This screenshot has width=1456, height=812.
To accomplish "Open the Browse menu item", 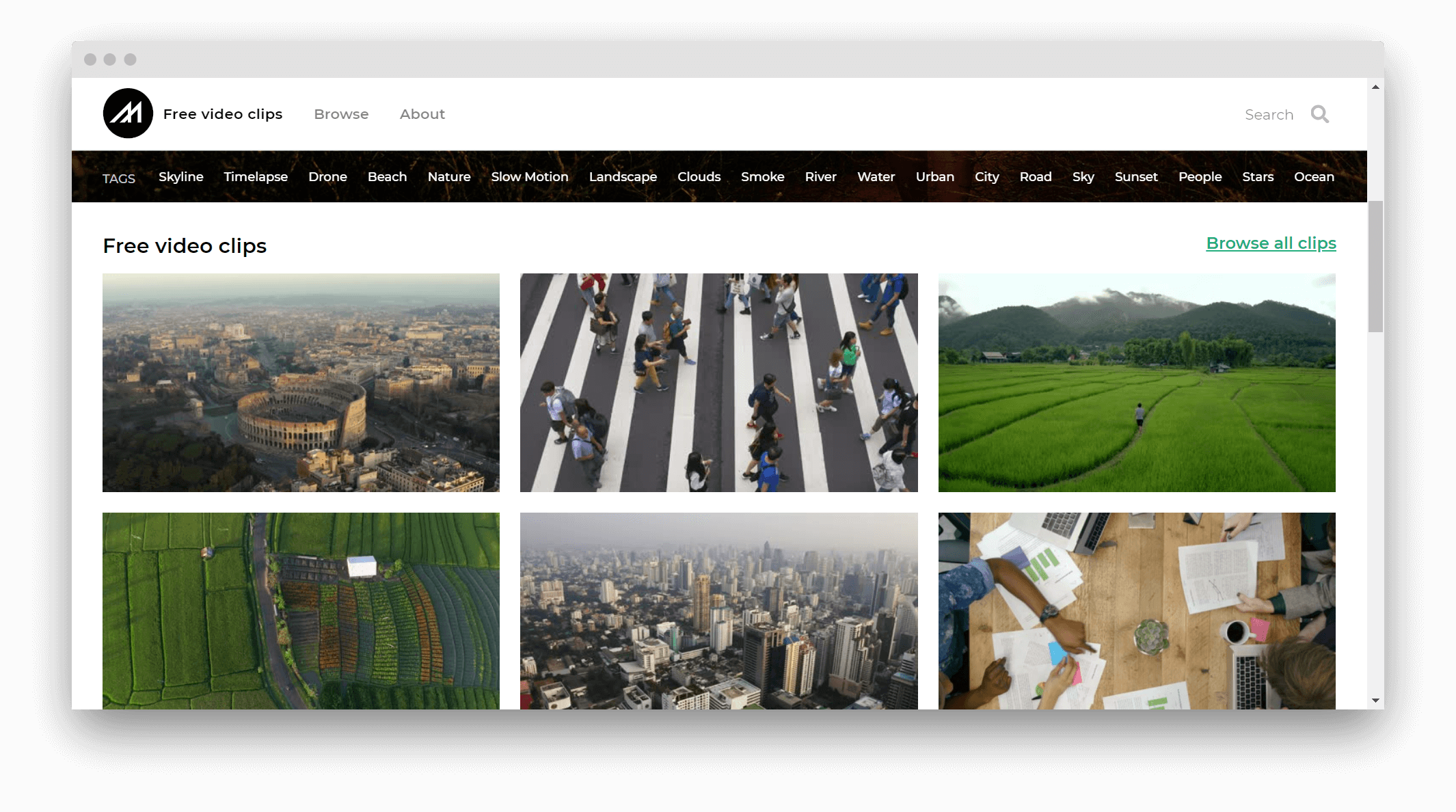I will [x=341, y=114].
